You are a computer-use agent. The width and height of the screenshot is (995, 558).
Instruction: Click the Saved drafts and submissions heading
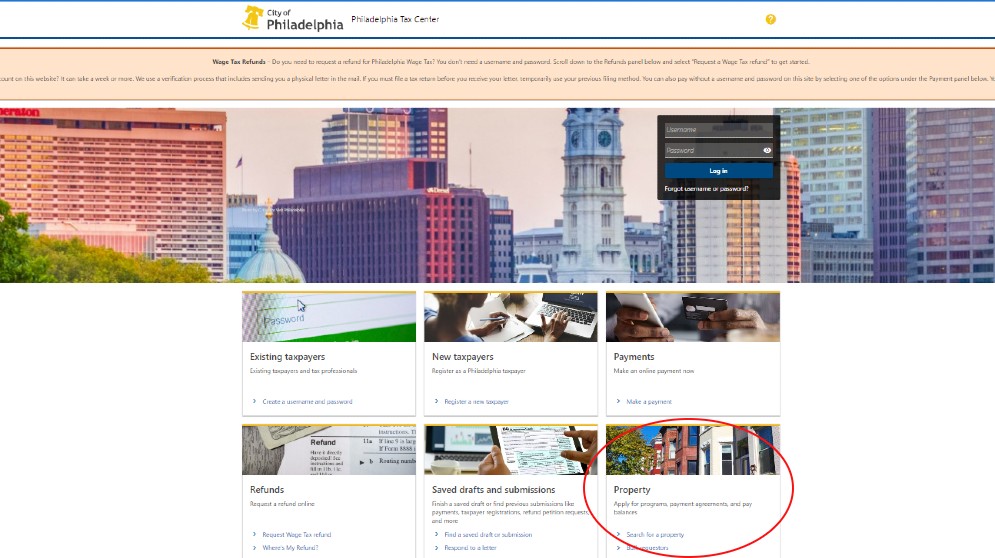point(493,489)
